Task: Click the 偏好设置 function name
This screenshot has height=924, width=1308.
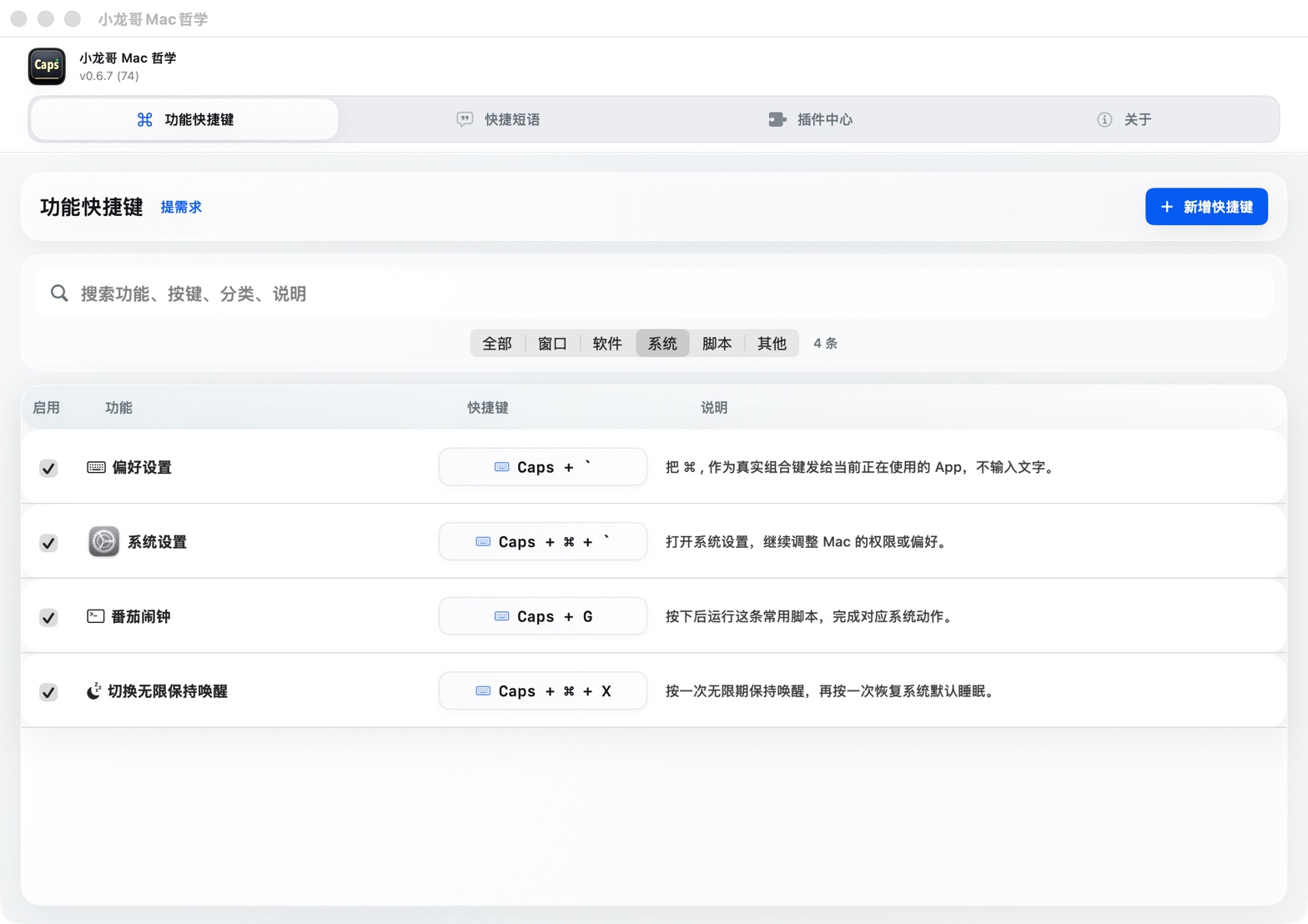Action: click(x=142, y=467)
